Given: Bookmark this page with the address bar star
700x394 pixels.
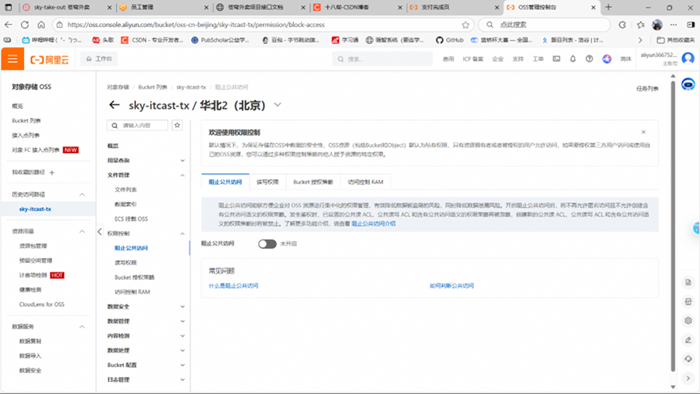Looking at the screenshot, I should (466, 25).
